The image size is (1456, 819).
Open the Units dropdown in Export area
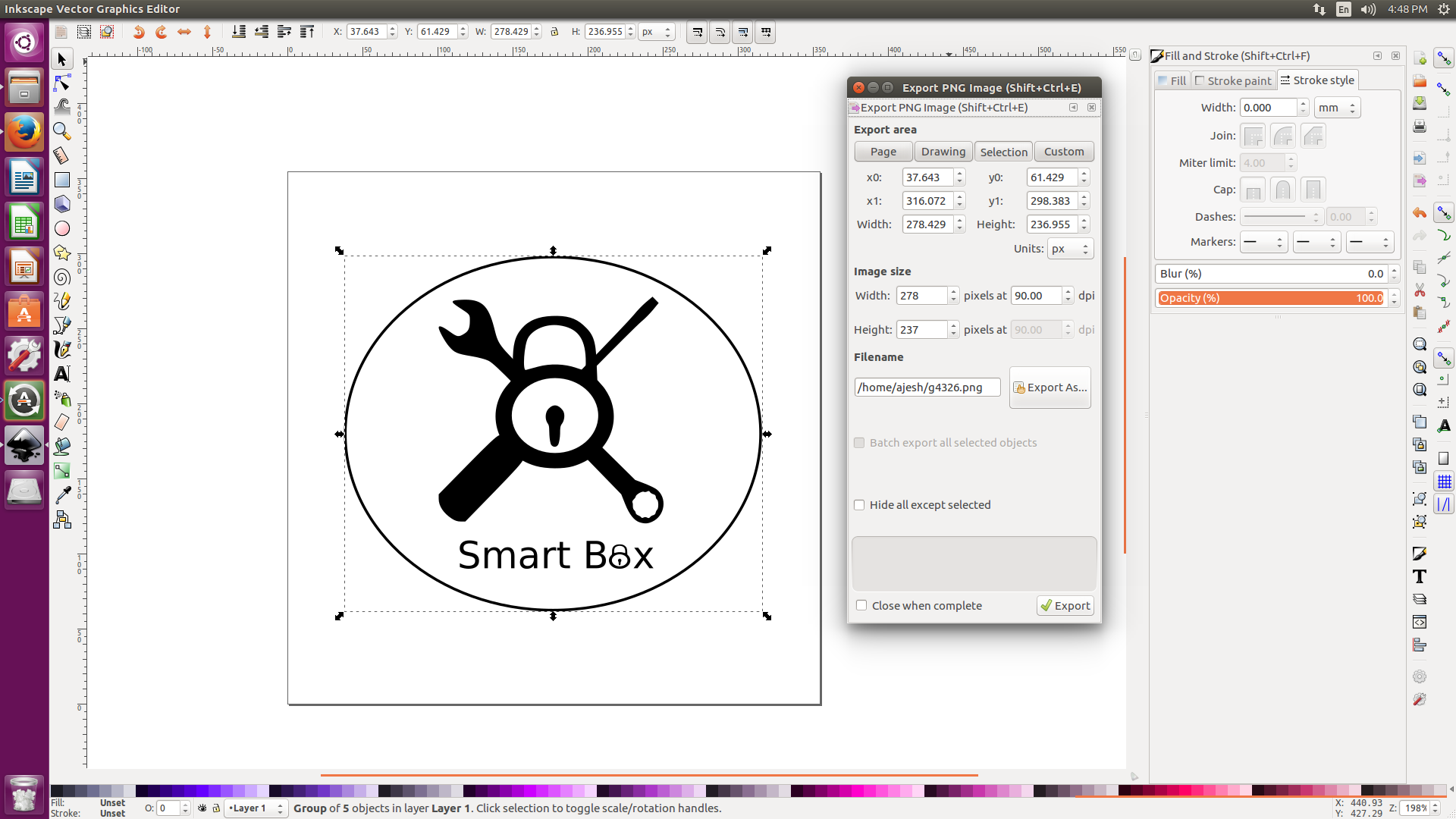(1070, 248)
